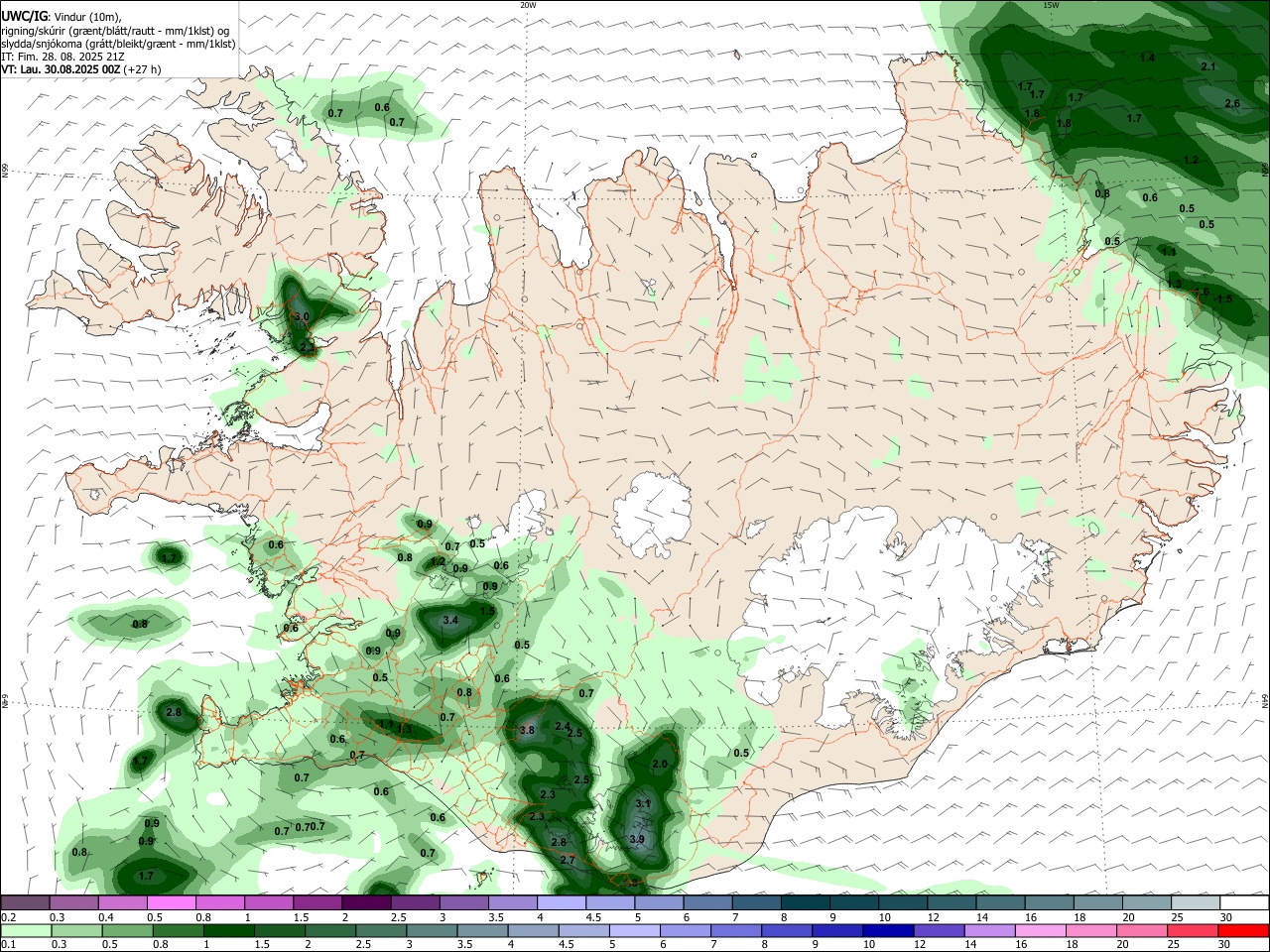The height and width of the screenshot is (952, 1270).
Task: Select the bright red 30 swatch in bottom legend row
Action: tap(1244, 930)
